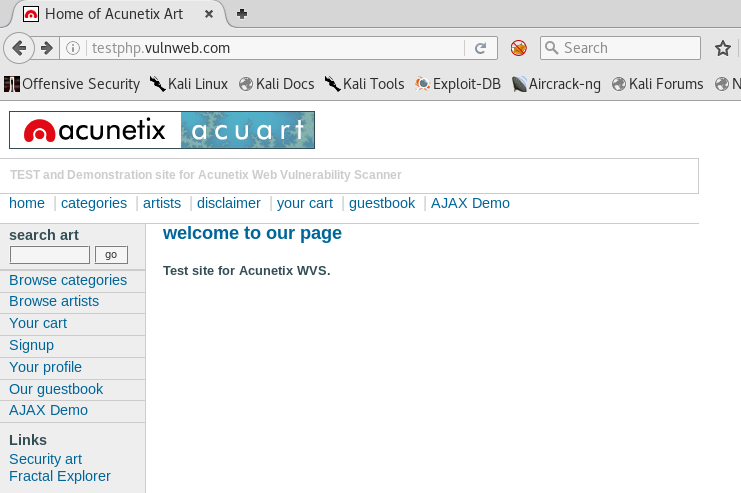Open disclaimer in the top navigation
Screen dimensions: 741x493
click(x=229, y=203)
